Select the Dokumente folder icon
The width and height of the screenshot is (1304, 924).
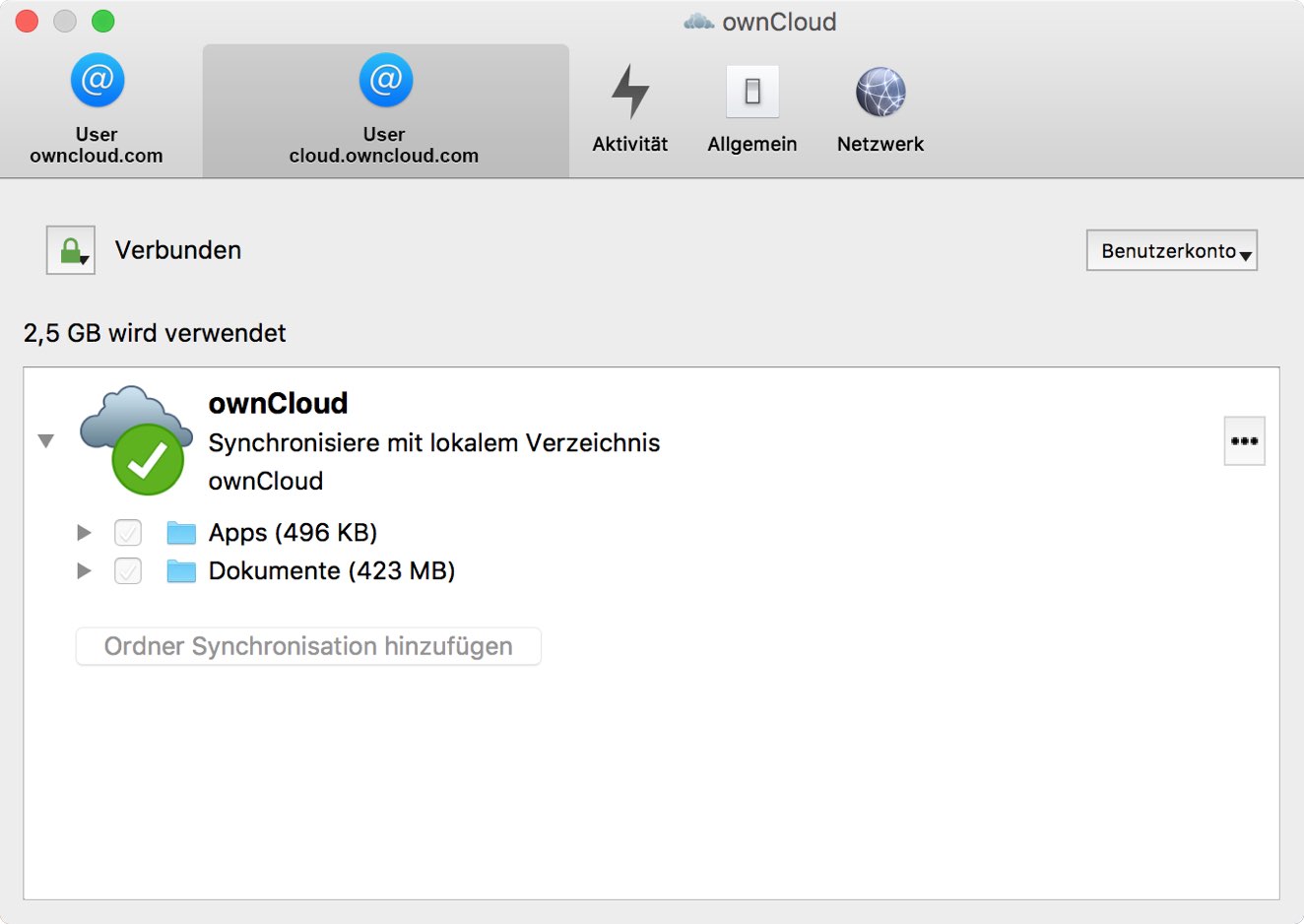point(181,571)
